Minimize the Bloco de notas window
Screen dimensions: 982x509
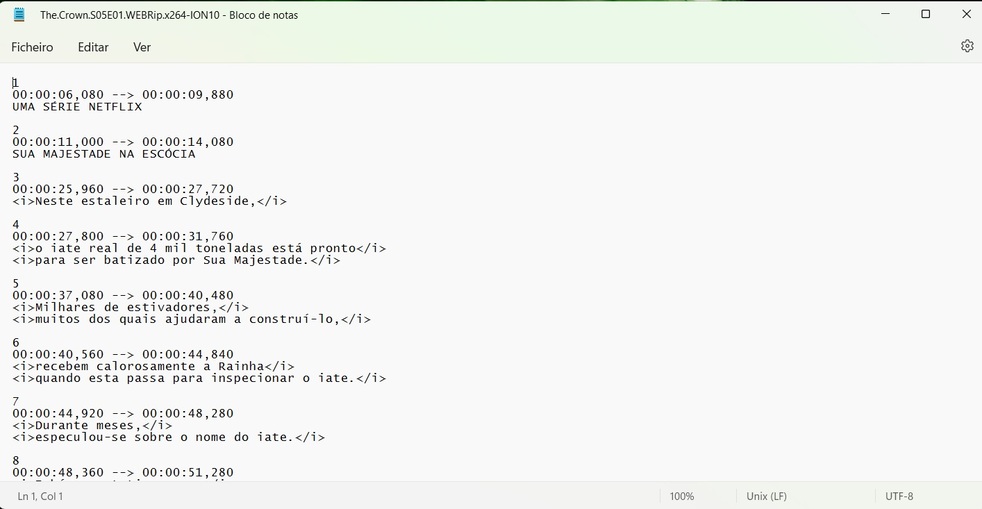pos(886,14)
